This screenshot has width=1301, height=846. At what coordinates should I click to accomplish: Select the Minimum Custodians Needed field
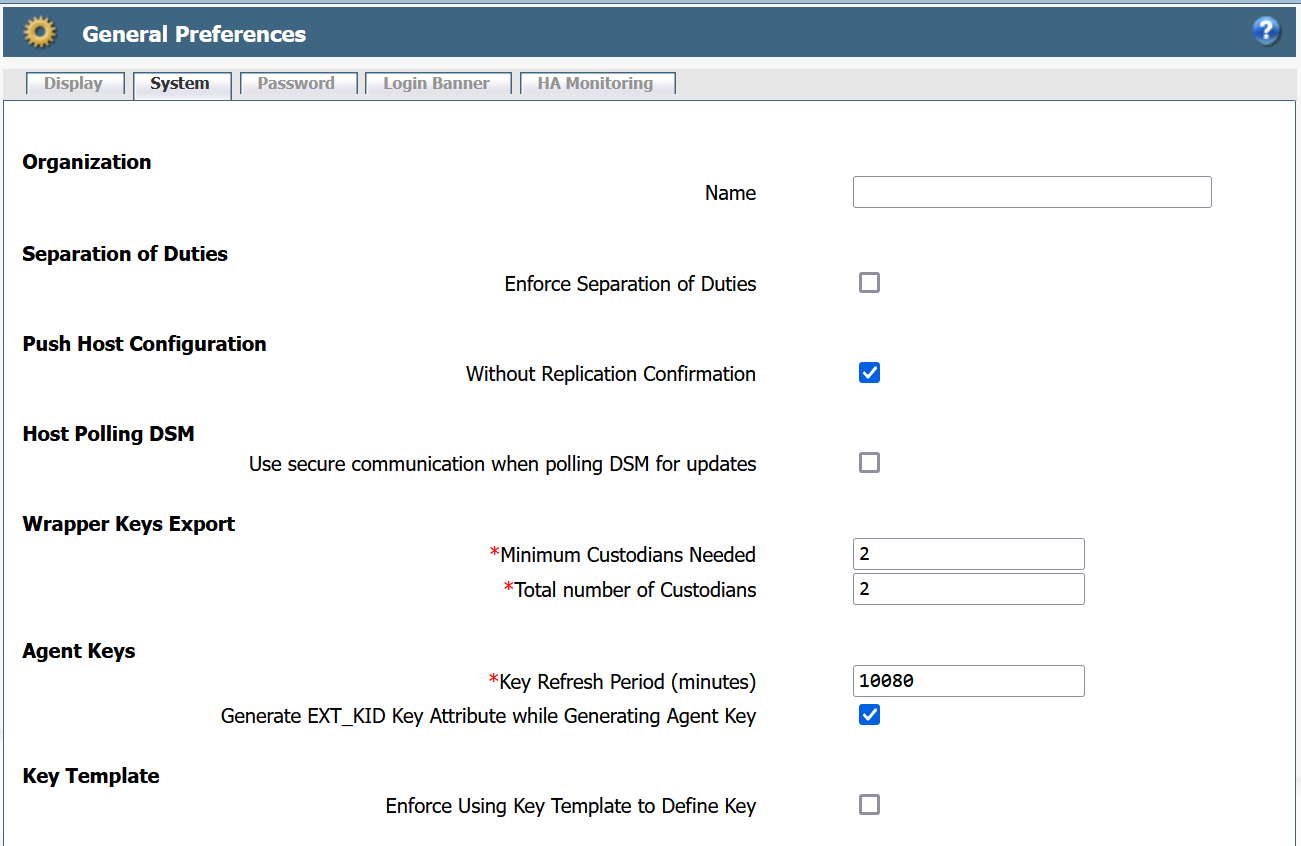pyautogui.click(x=968, y=553)
